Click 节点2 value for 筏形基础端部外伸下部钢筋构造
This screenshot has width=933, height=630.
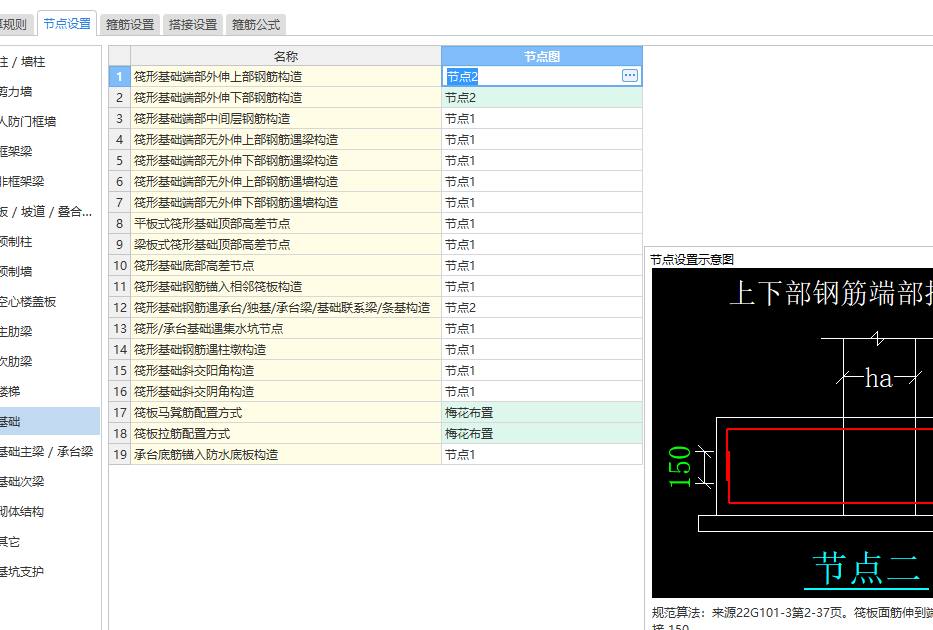click(541, 98)
